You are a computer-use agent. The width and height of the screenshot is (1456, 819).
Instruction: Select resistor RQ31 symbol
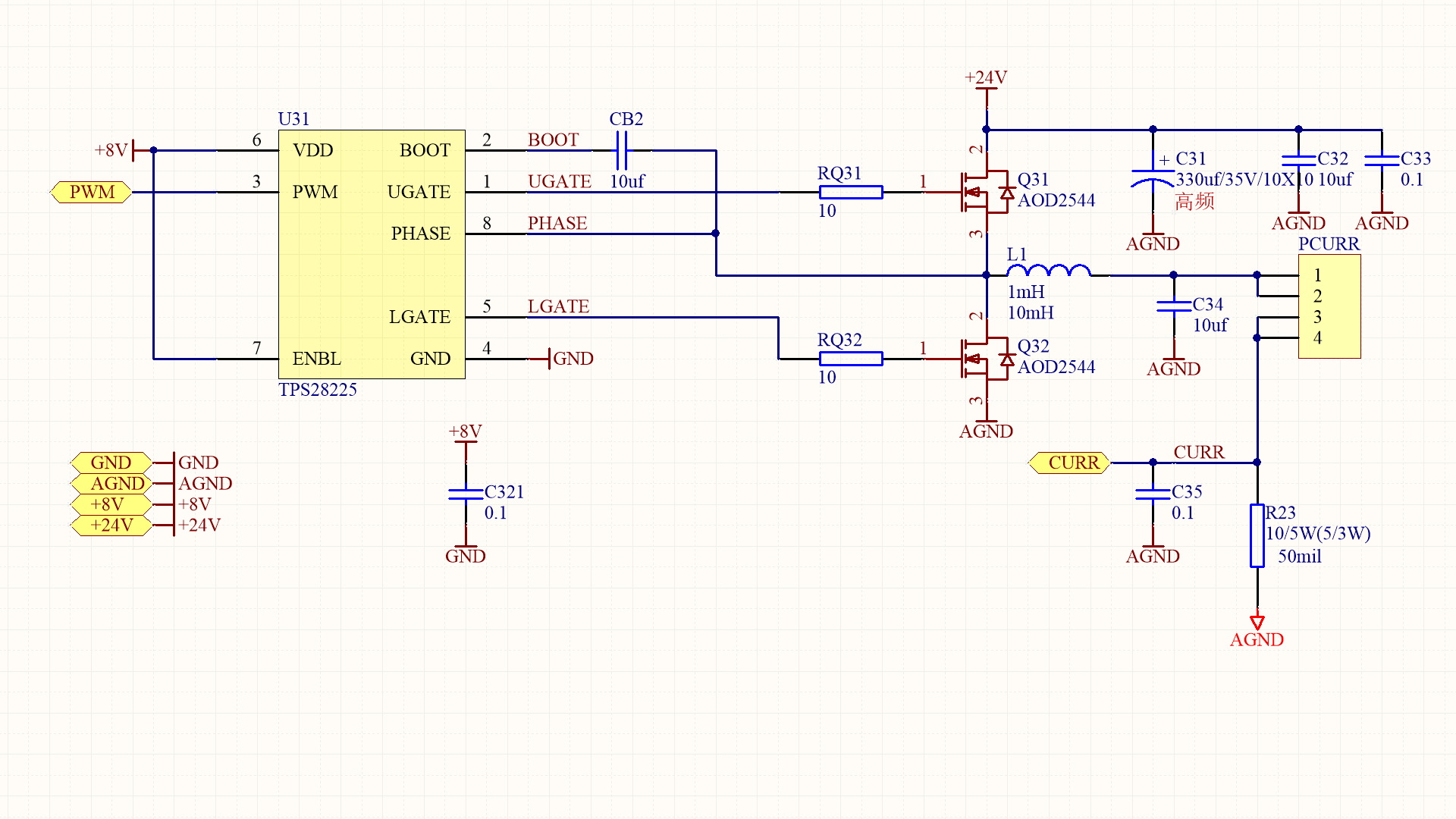coord(850,192)
